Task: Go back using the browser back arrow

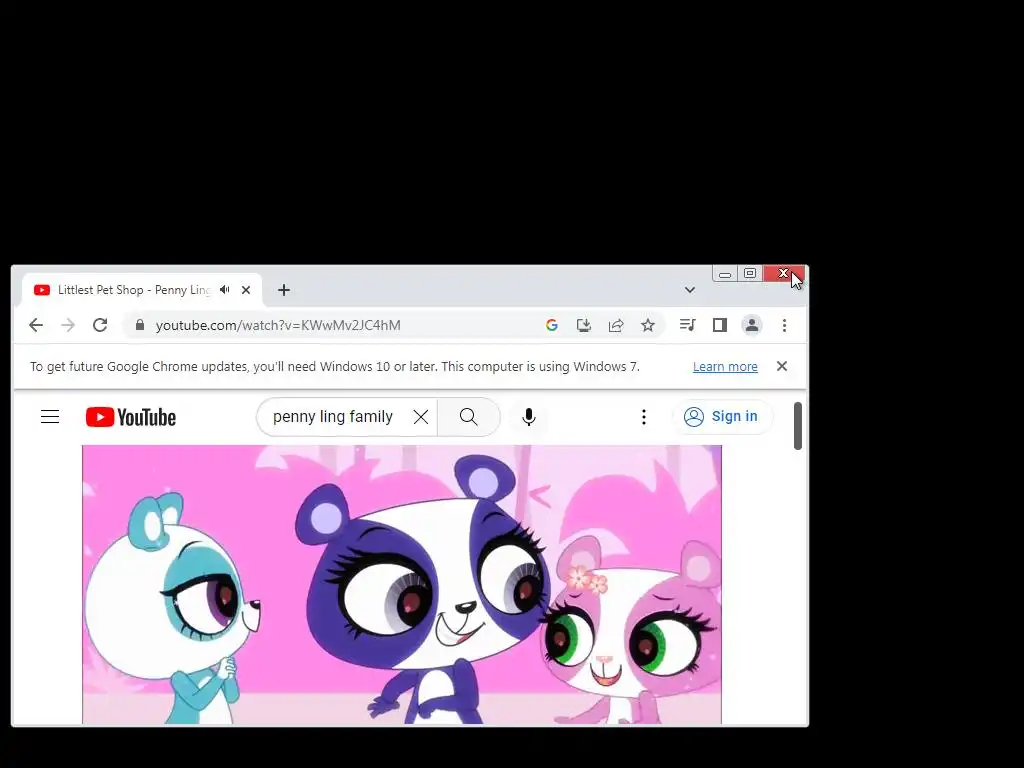Action: (x=36, y=325)
